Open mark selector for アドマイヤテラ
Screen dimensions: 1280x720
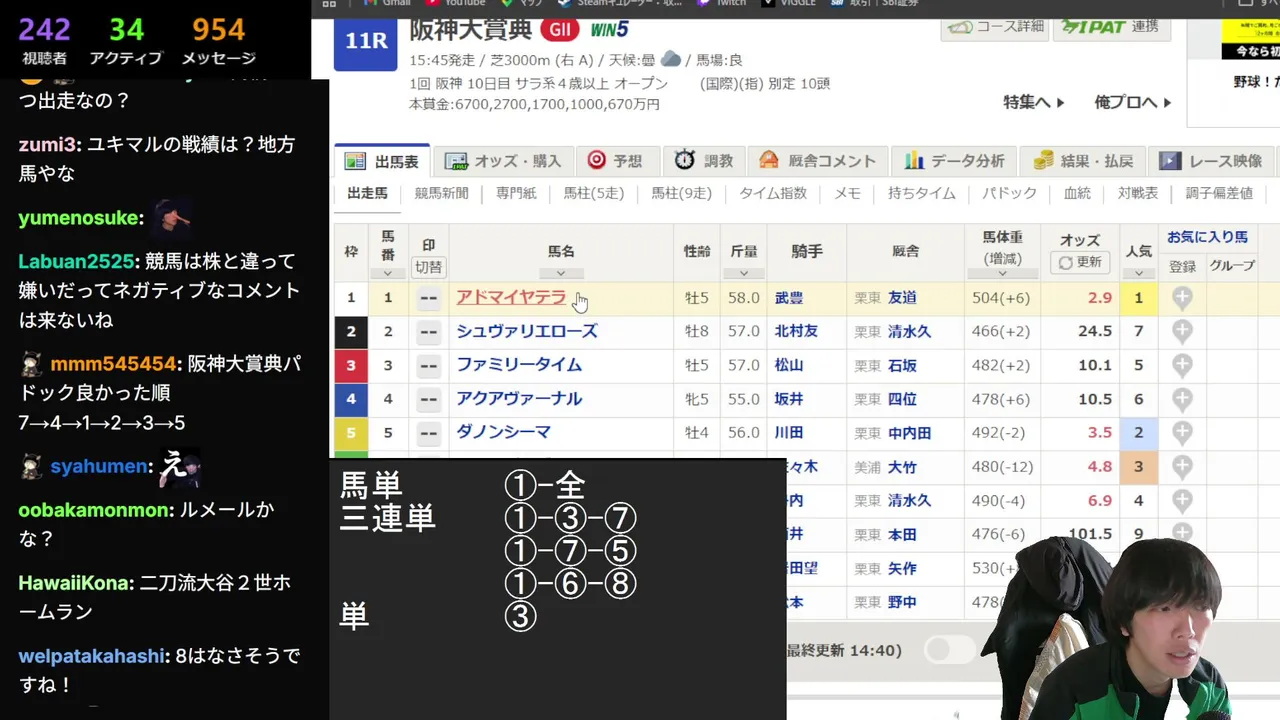point(428,298)
